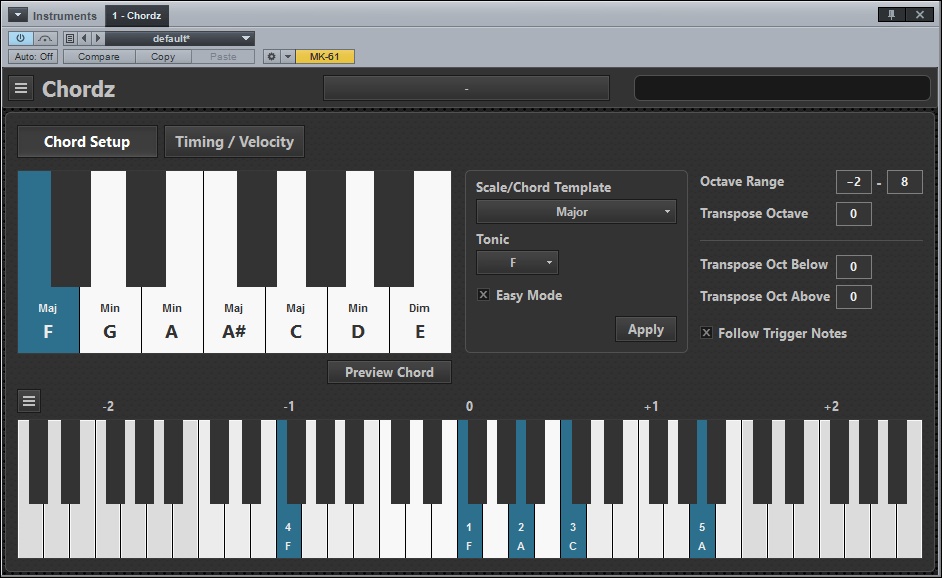Image resolution: width=942 pixels, height=578 pixels.
Task: Select the Min D trigger key
Action: click(x=358, y=321)
